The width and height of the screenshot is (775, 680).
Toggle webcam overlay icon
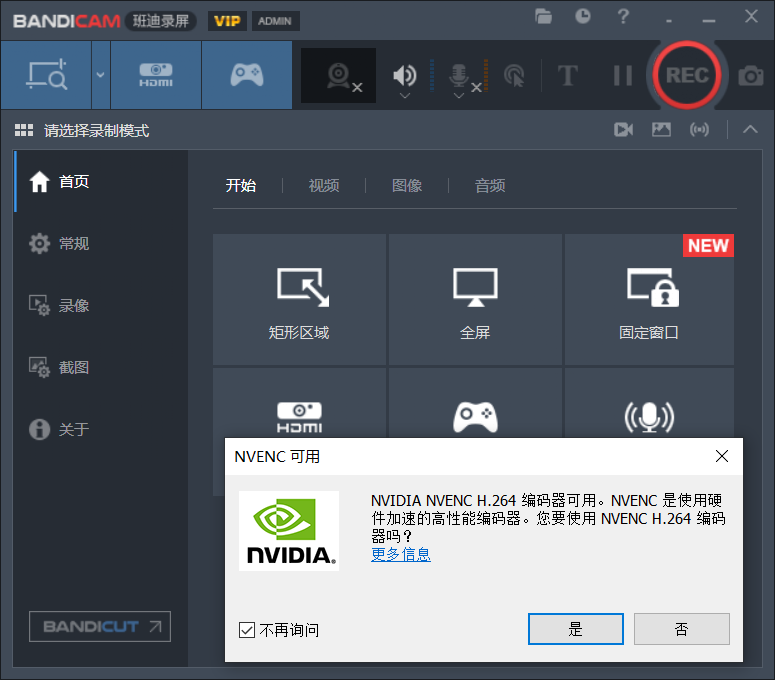click(339, 76)
